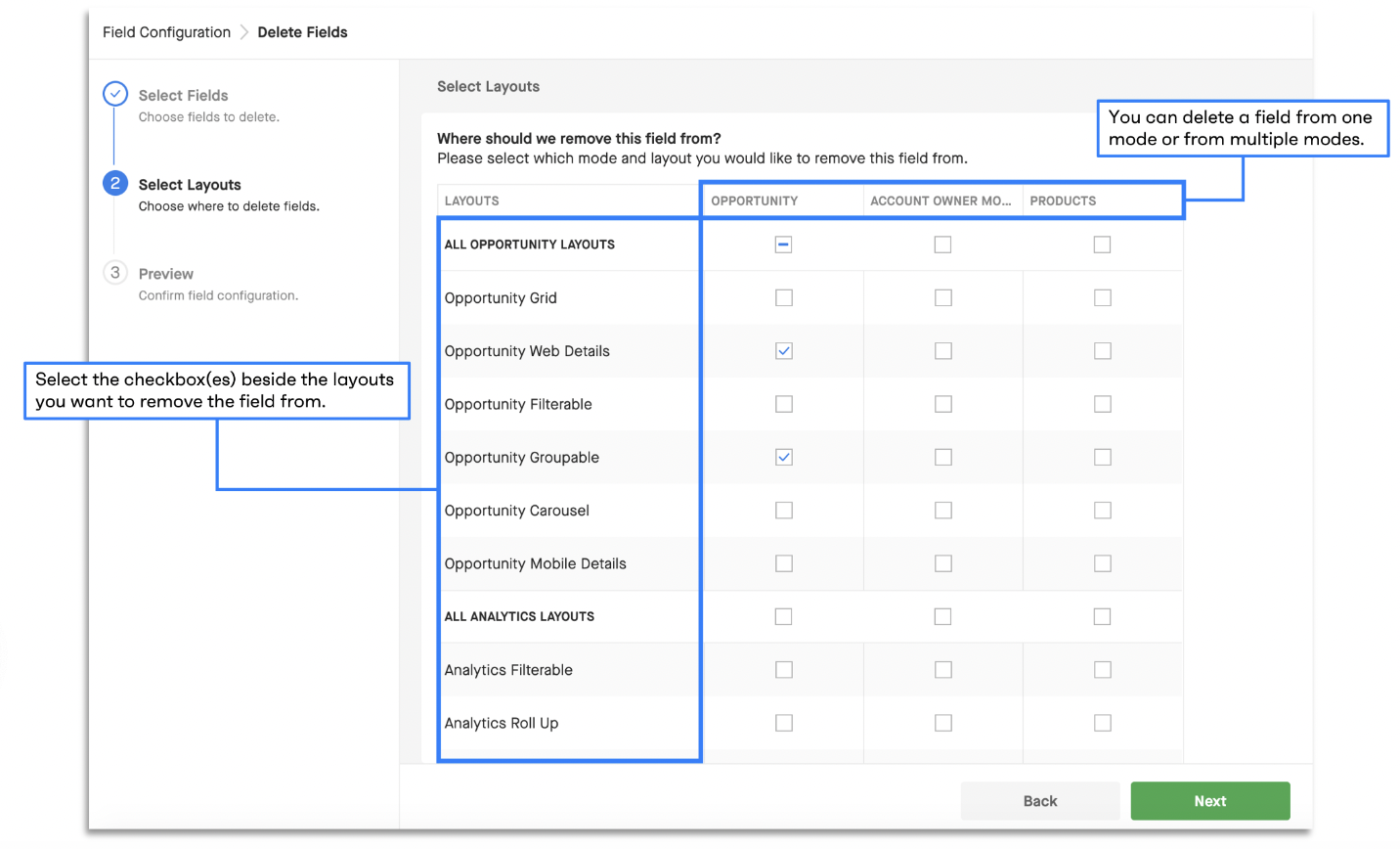Check Analytics Filterable under Account Owner Mode column
This screenshot has height=849, width=1400.
(943, 670)
